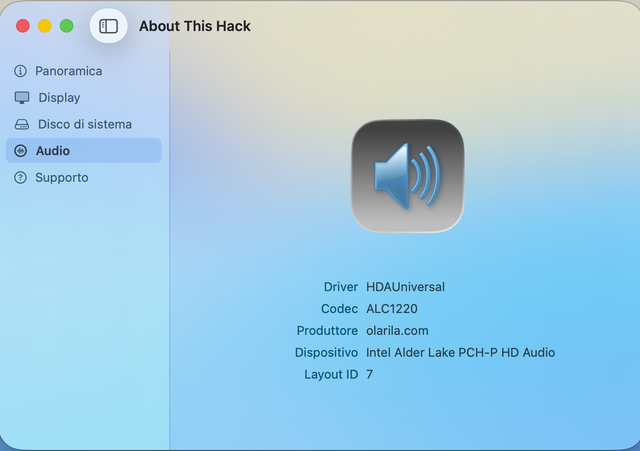
Task: Click the Driver label
Action: pos(341,287)
